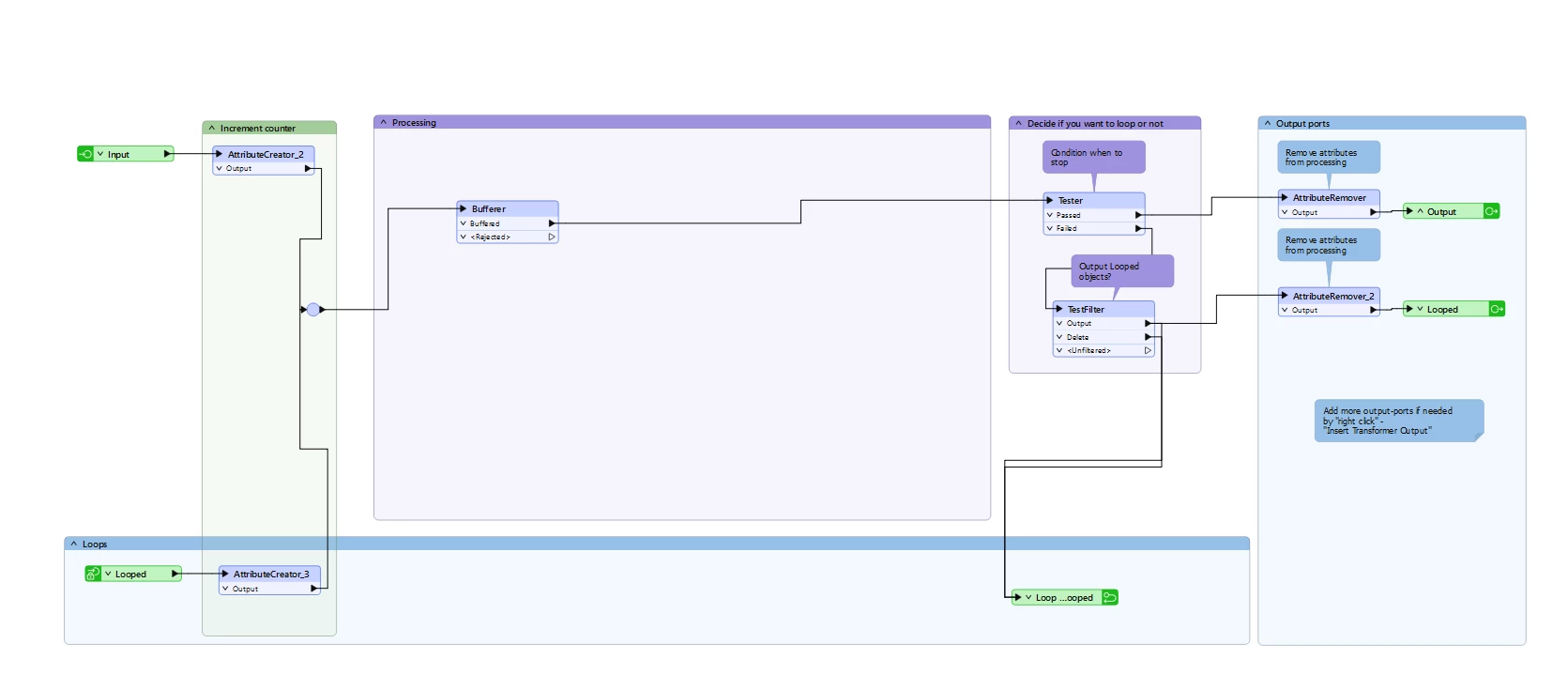1568x690 pixels.
Task: Click TestFilter Output port arrow
Action: point(1148,323)
